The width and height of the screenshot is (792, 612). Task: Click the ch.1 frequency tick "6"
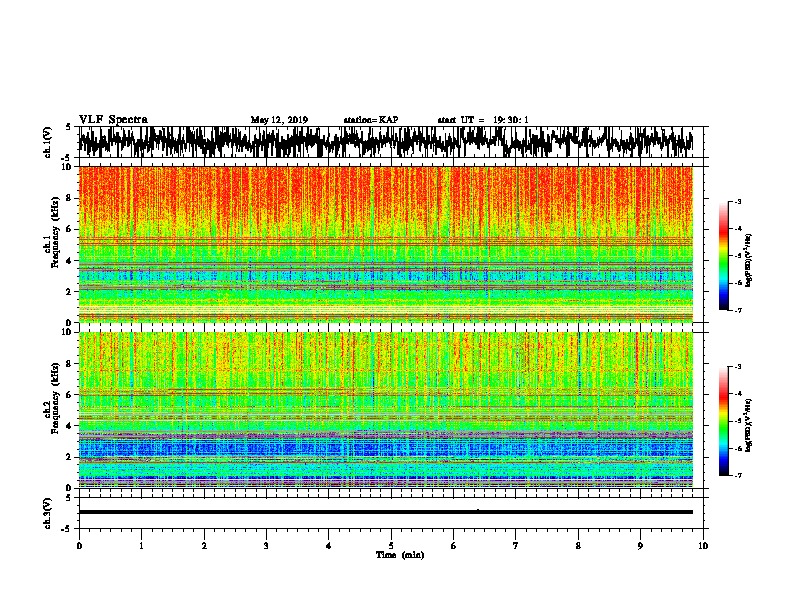[x=71, y=229]
